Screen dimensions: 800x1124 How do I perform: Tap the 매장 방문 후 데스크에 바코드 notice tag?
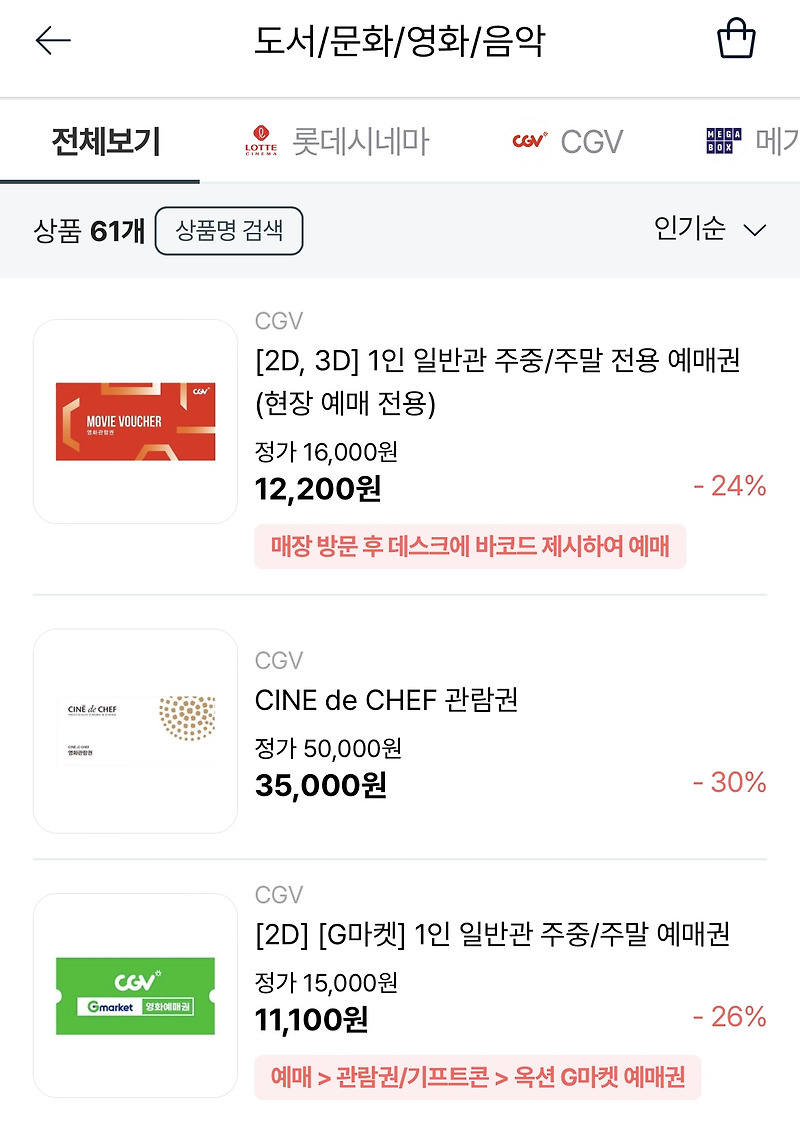point(470,546)
